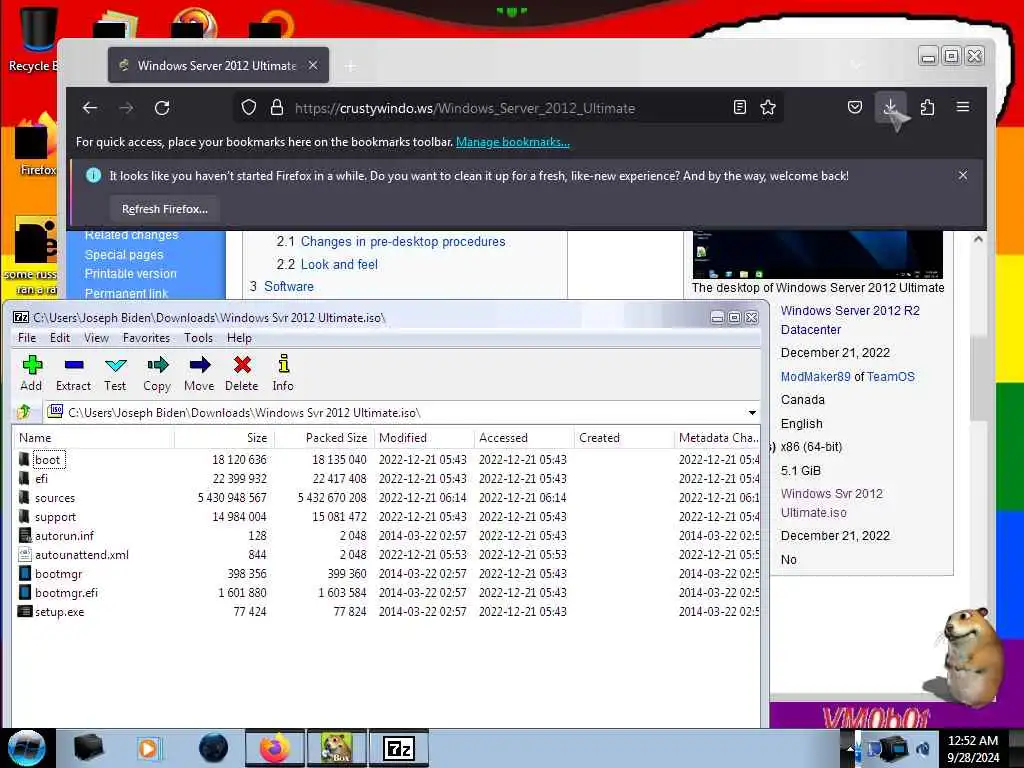Open the Look and feel contents link
The image size is (1024, 768).
(x=339, y=264)
